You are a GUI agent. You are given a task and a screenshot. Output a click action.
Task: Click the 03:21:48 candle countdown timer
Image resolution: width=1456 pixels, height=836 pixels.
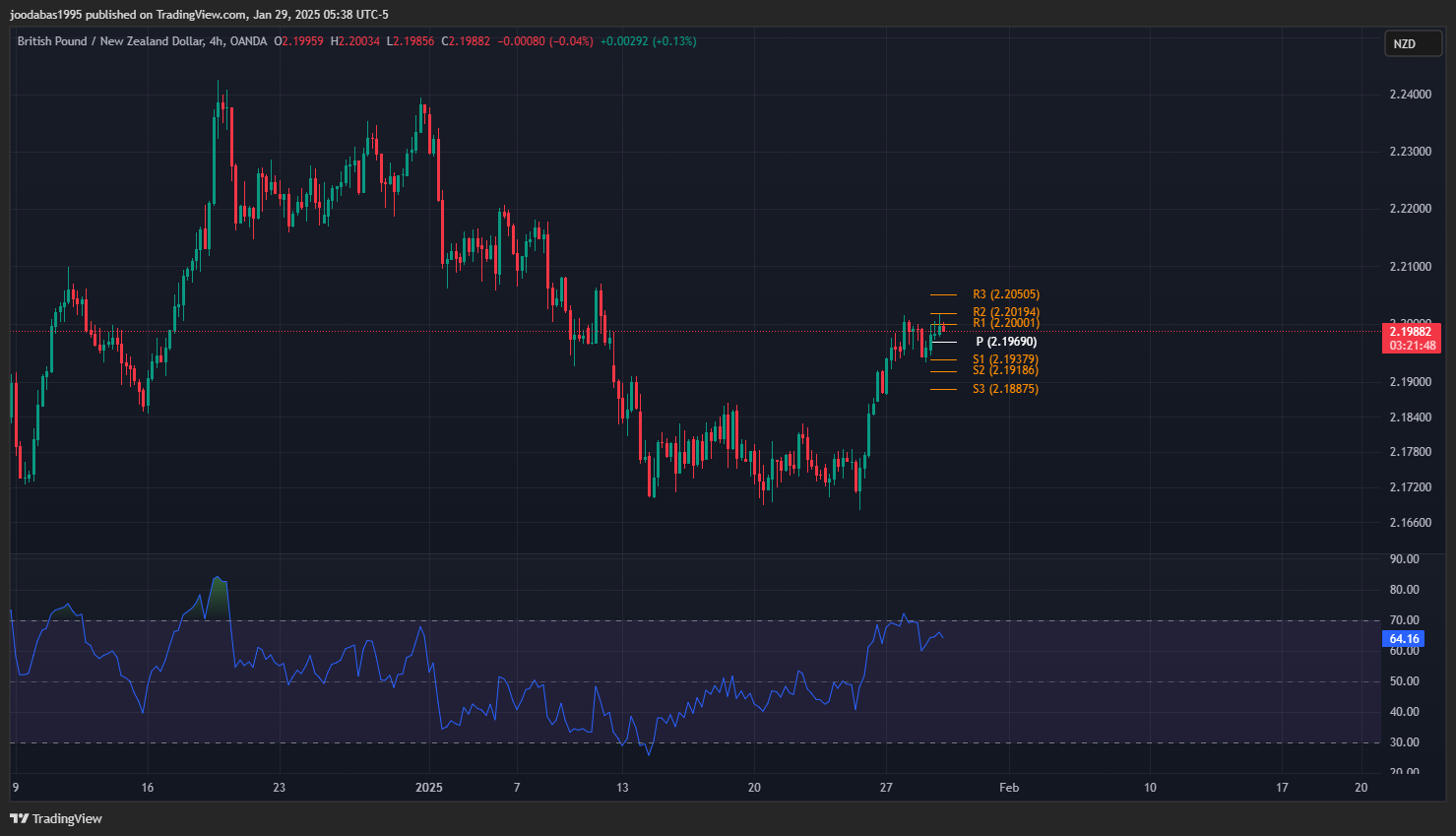[1412, 346]
